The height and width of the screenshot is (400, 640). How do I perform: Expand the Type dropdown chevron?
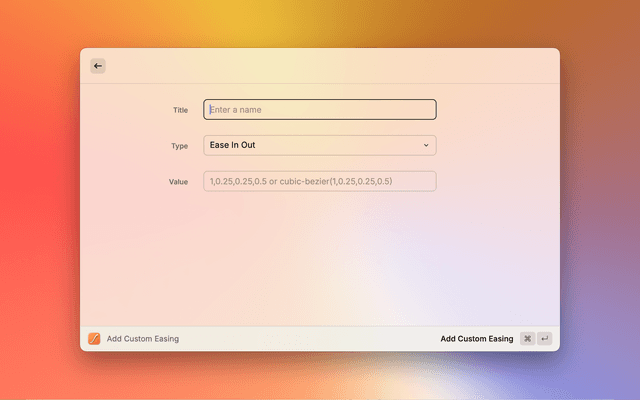tap(426, 146)
